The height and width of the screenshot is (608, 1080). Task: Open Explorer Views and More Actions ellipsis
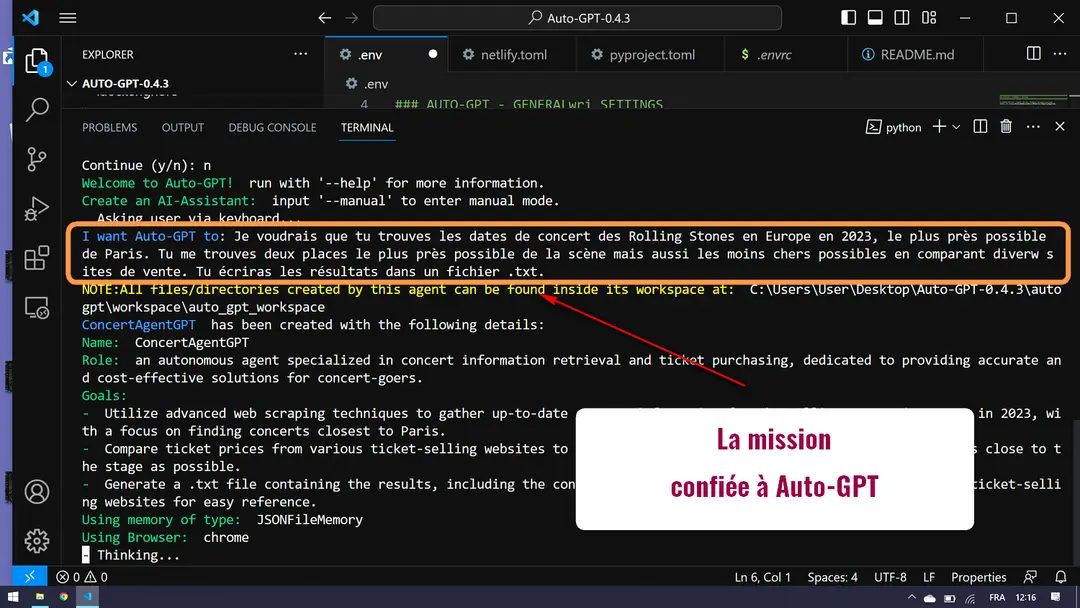tap(300, 54)
